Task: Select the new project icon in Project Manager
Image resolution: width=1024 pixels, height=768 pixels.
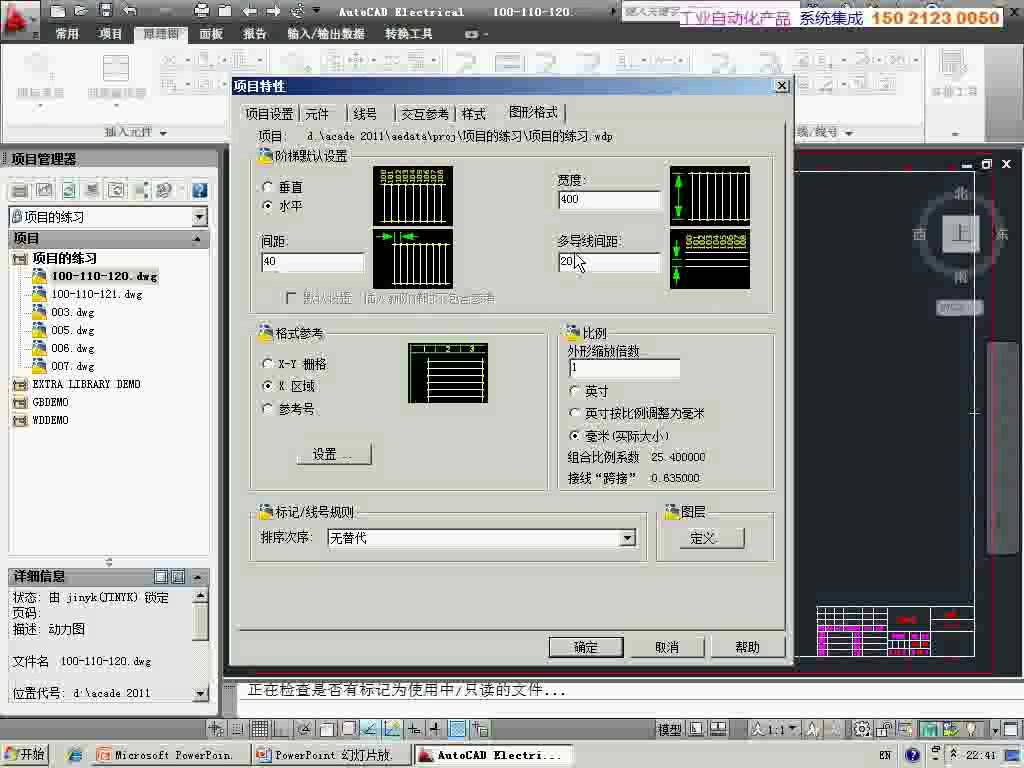Action: pyautogui.click(x=19, y=189)
